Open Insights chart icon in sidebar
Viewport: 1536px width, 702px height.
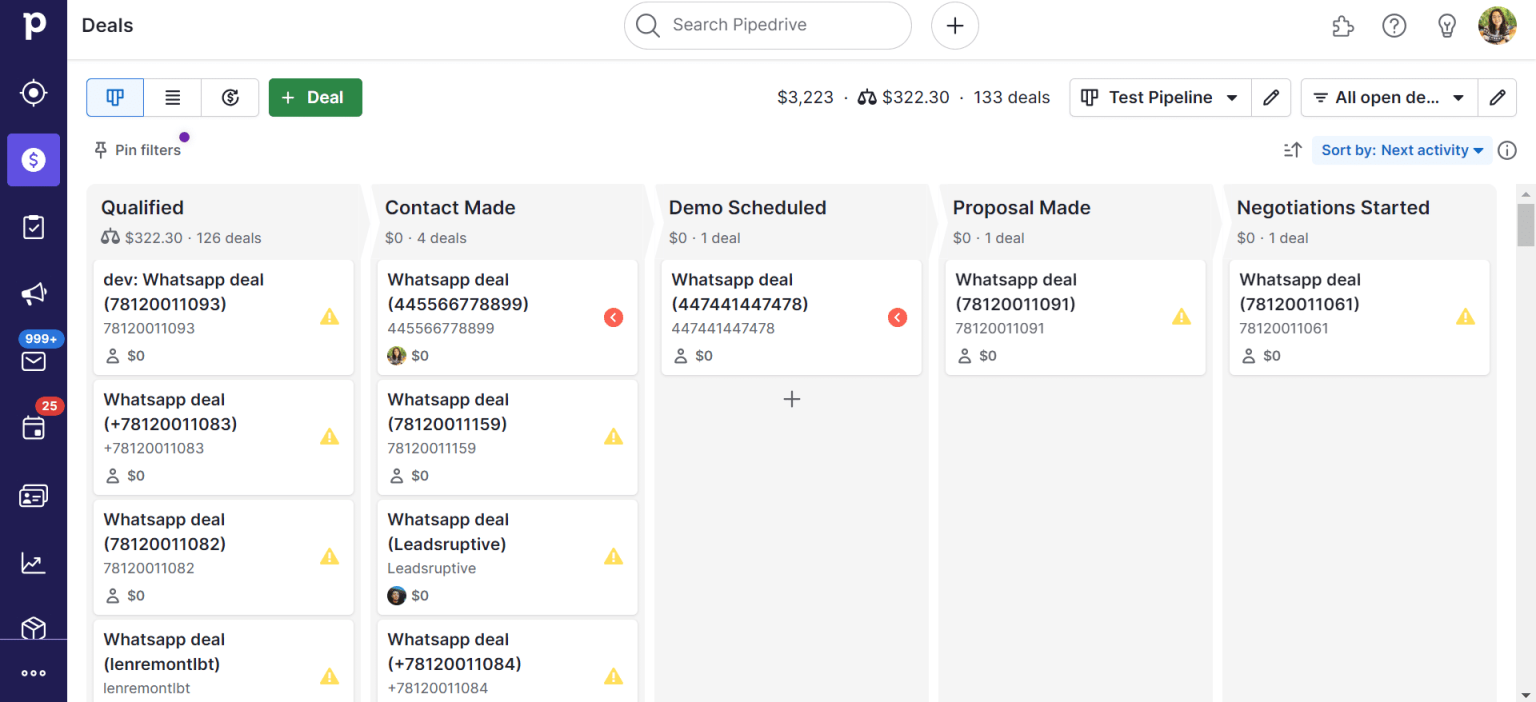pyautogui.click(x=33, y=563)
